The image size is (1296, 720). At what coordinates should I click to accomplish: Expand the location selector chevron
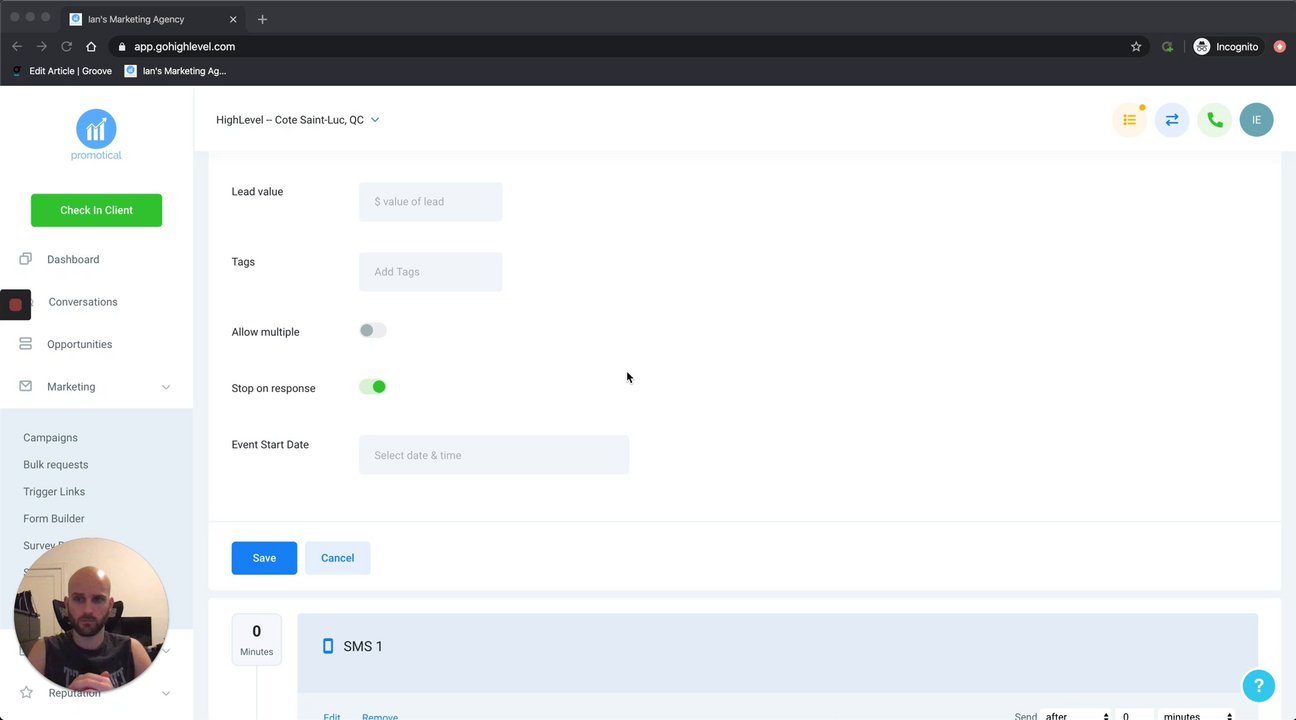pos(375,120)
